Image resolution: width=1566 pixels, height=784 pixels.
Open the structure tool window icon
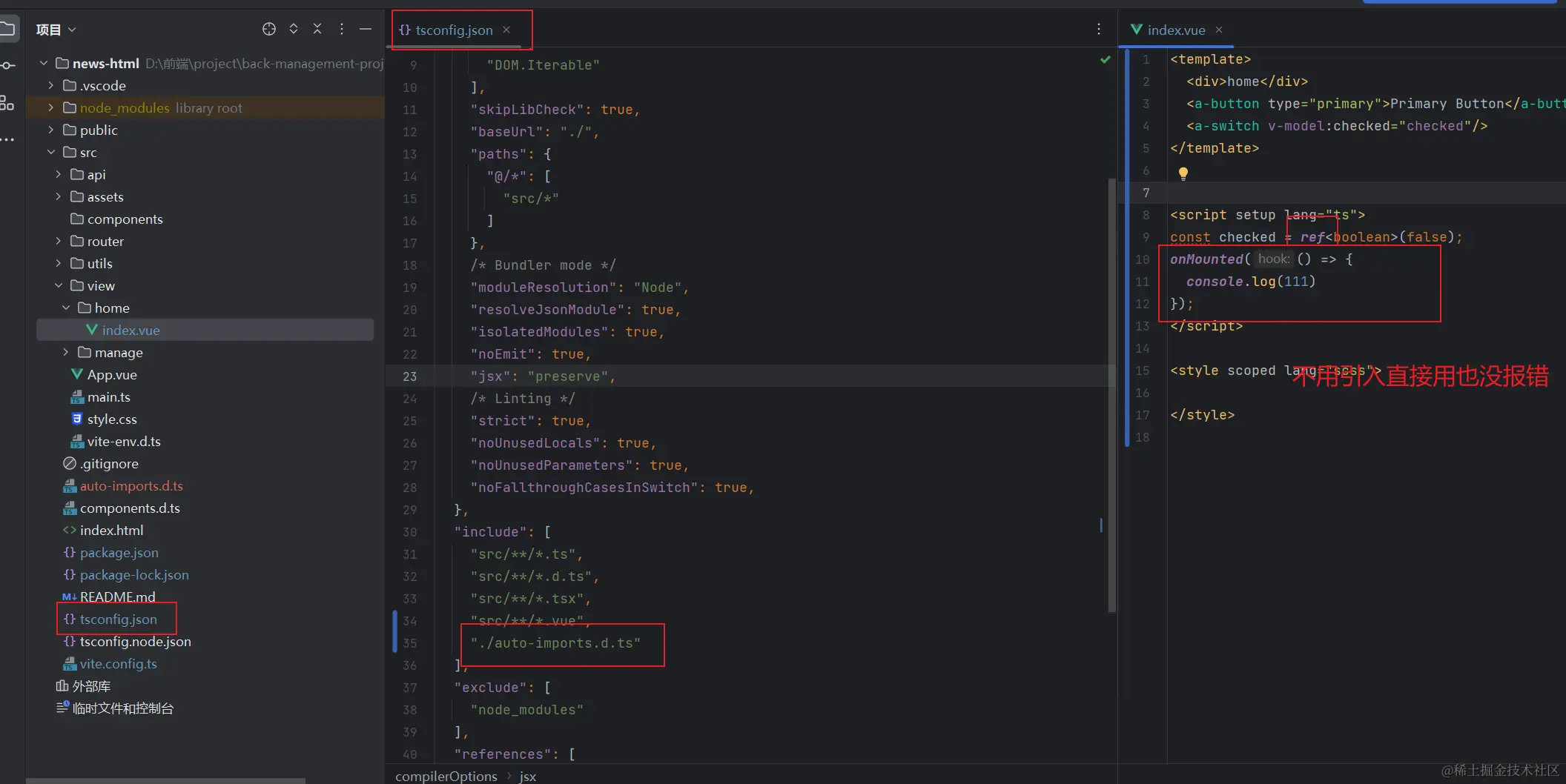click(x=7, y=102)
